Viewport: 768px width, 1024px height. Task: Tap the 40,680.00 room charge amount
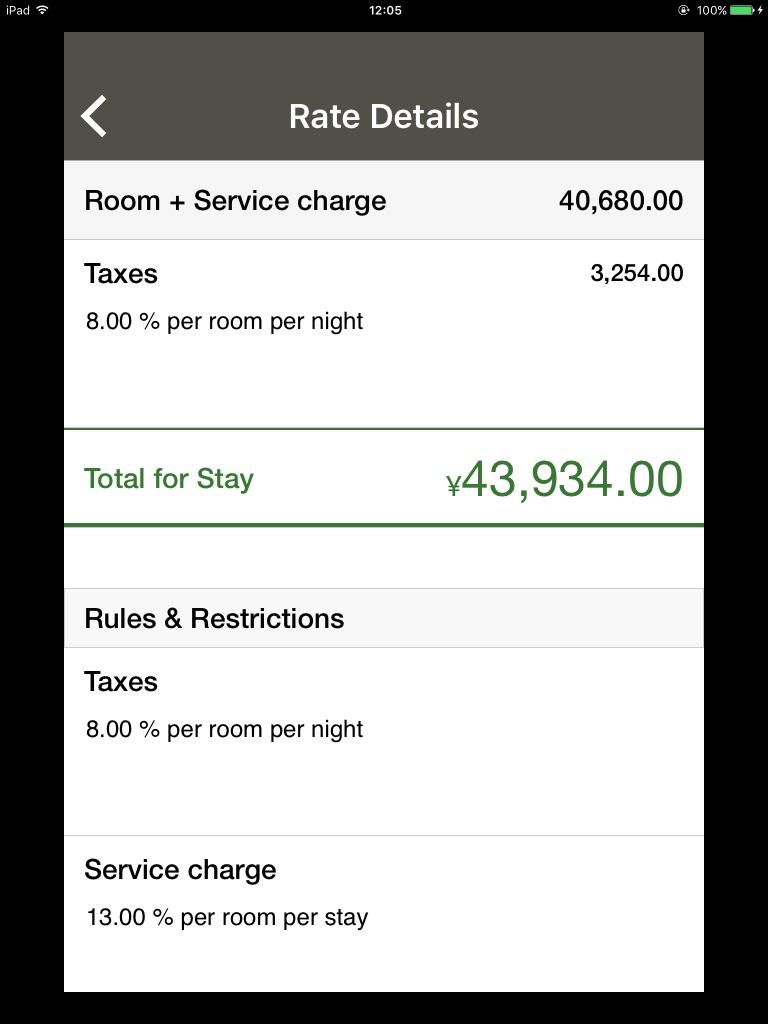point(620,200)
